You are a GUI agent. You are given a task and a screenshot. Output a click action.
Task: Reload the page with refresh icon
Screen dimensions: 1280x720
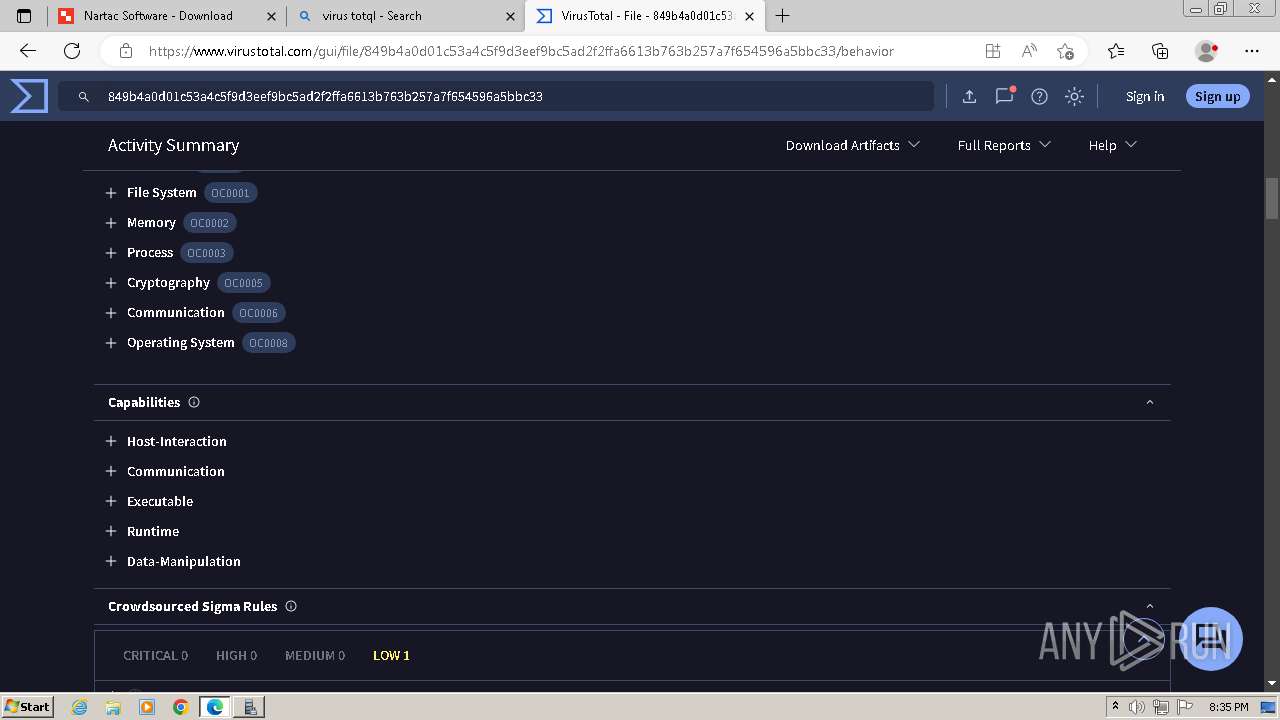tap(72, 51)
